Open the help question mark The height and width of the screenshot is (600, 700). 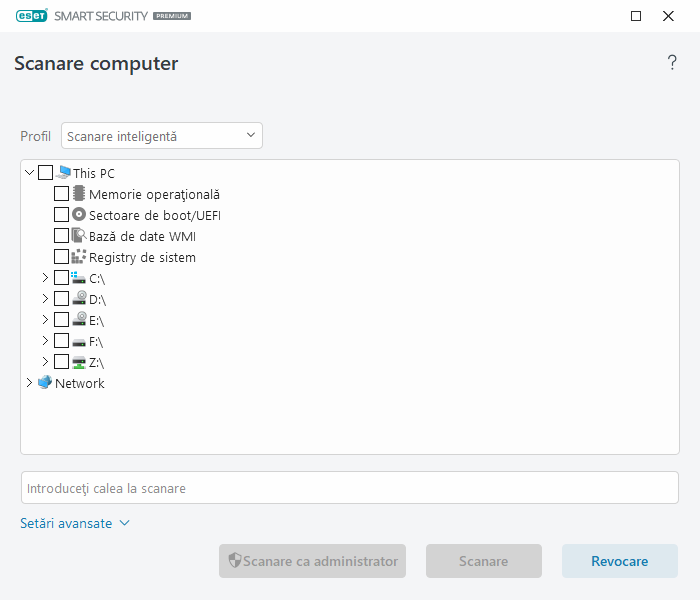(672, 64)
